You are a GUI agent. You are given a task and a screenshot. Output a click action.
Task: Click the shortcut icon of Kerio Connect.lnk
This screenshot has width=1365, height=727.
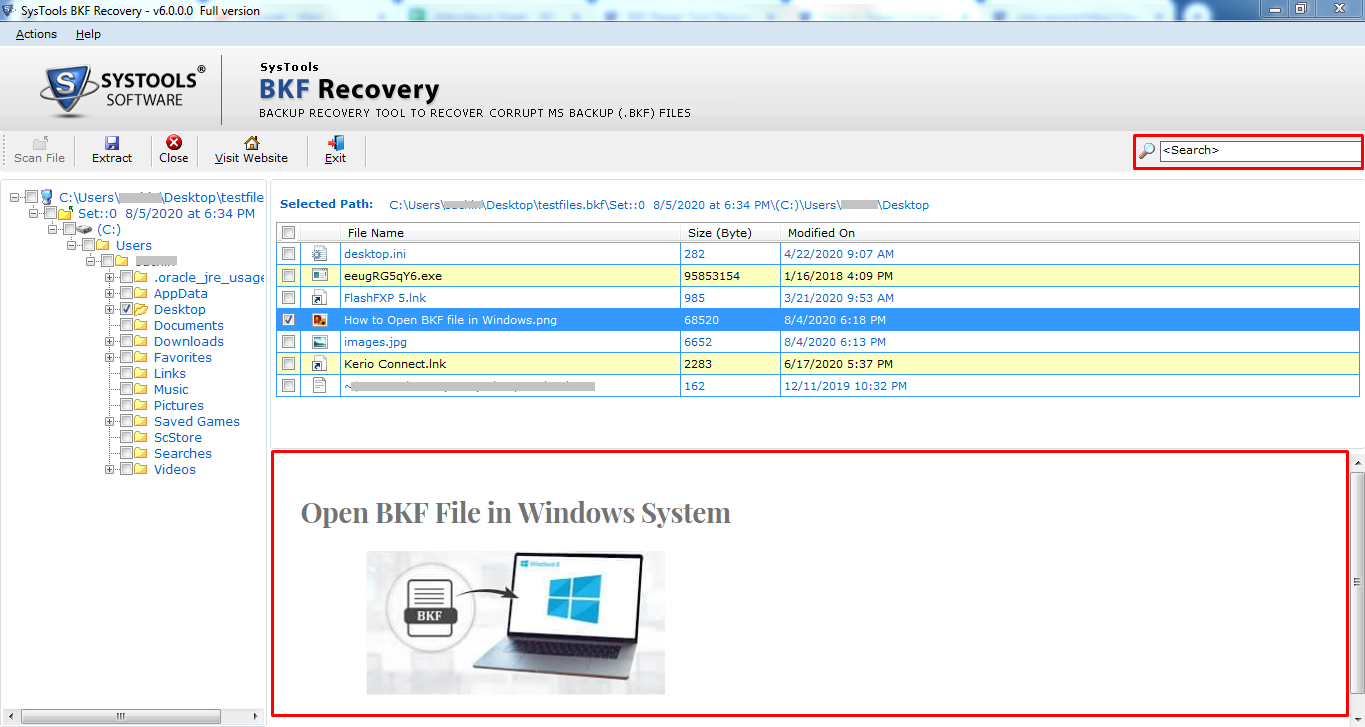320,364
